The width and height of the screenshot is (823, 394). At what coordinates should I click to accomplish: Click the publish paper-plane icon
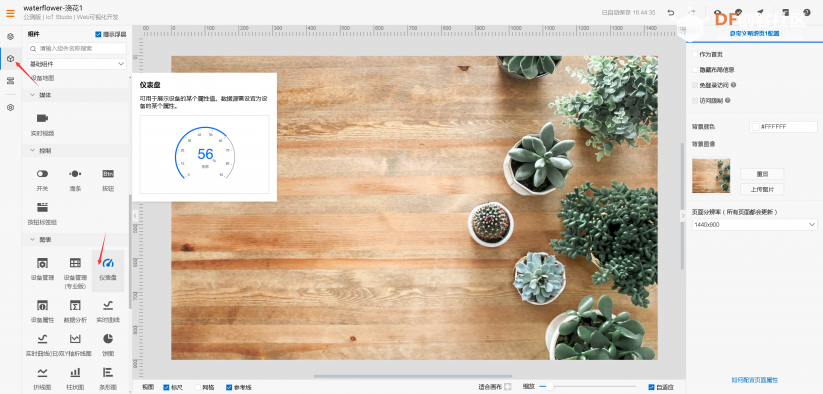(x=760, y=13)
